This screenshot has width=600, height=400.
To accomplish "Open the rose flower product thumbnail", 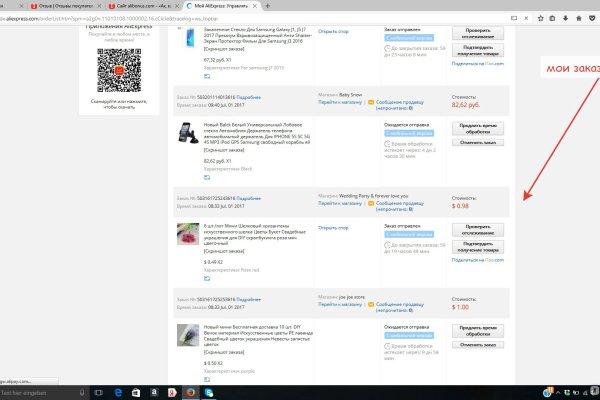I will pos(185,236).
